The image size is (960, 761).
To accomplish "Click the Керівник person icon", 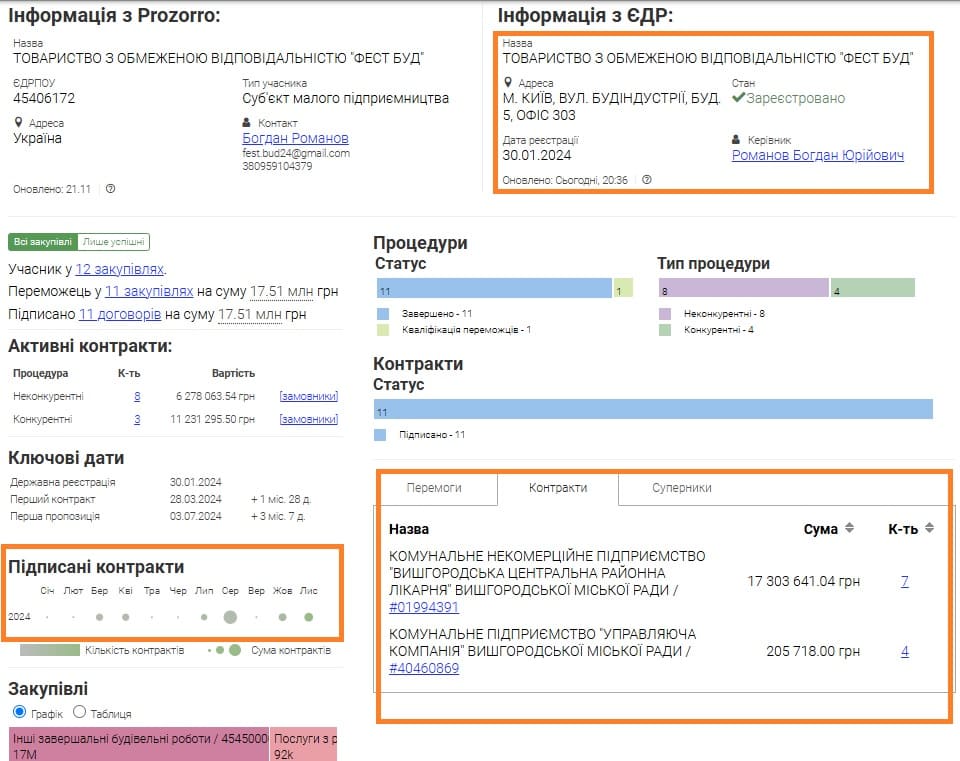I will pos(737,140).
